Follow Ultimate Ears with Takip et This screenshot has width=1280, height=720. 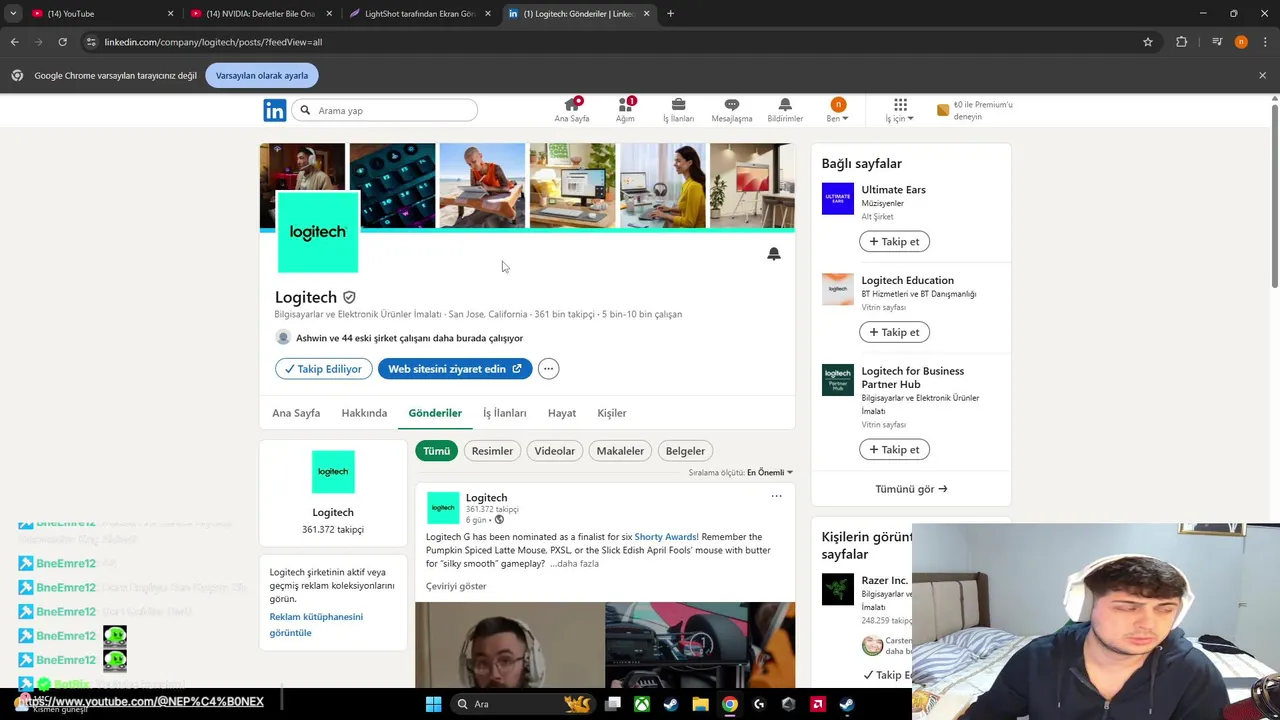(894, 241)
